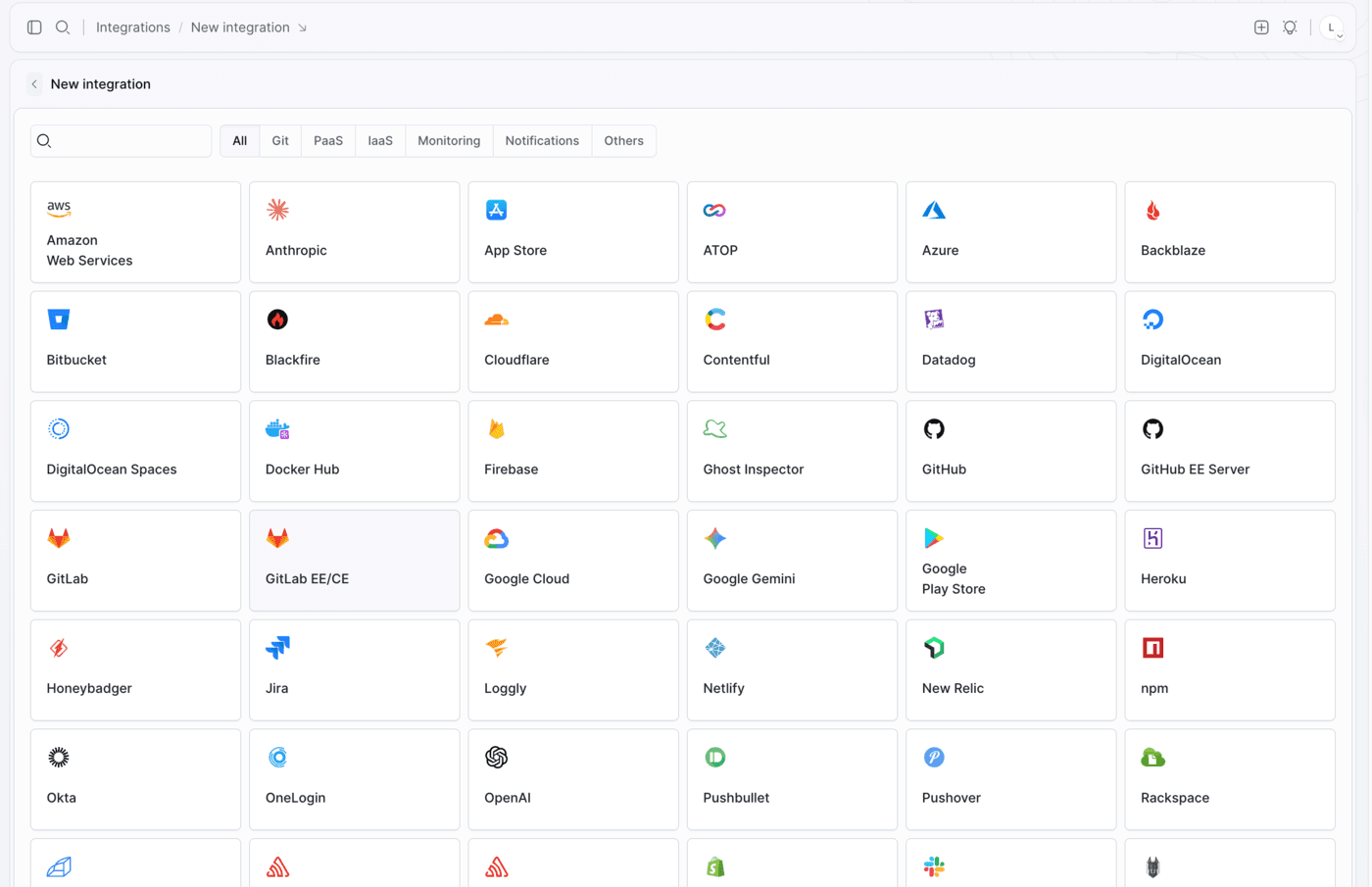Click the npm red square icon
Viewport: 1372px width, 887px height.
point(1152,648)
